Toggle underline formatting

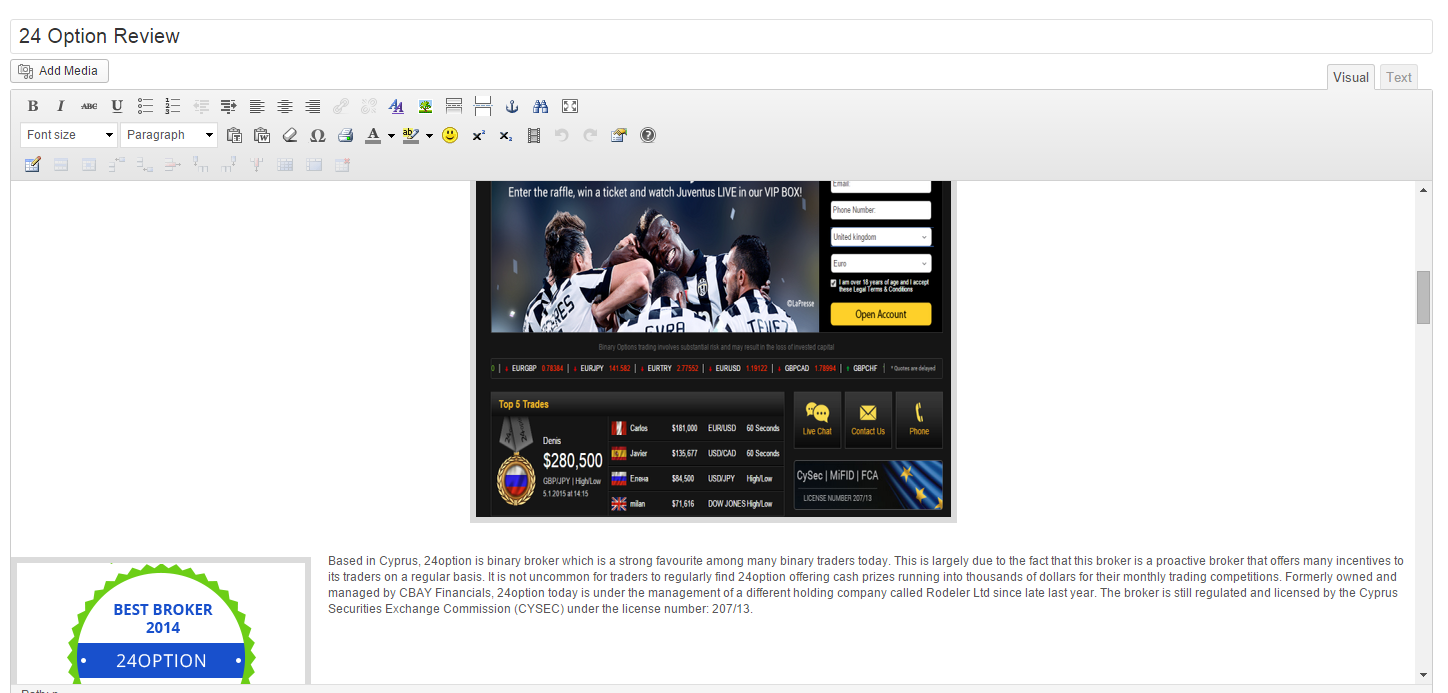117,106
